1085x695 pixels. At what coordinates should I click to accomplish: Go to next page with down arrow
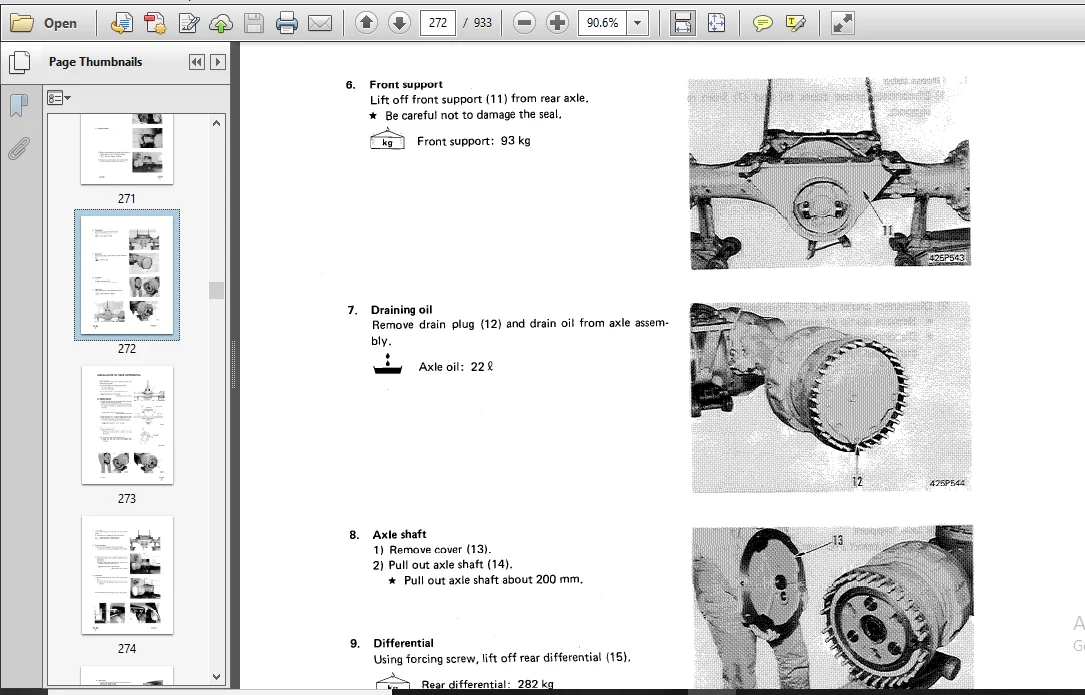pyautogui.click(x=399, y=23)
